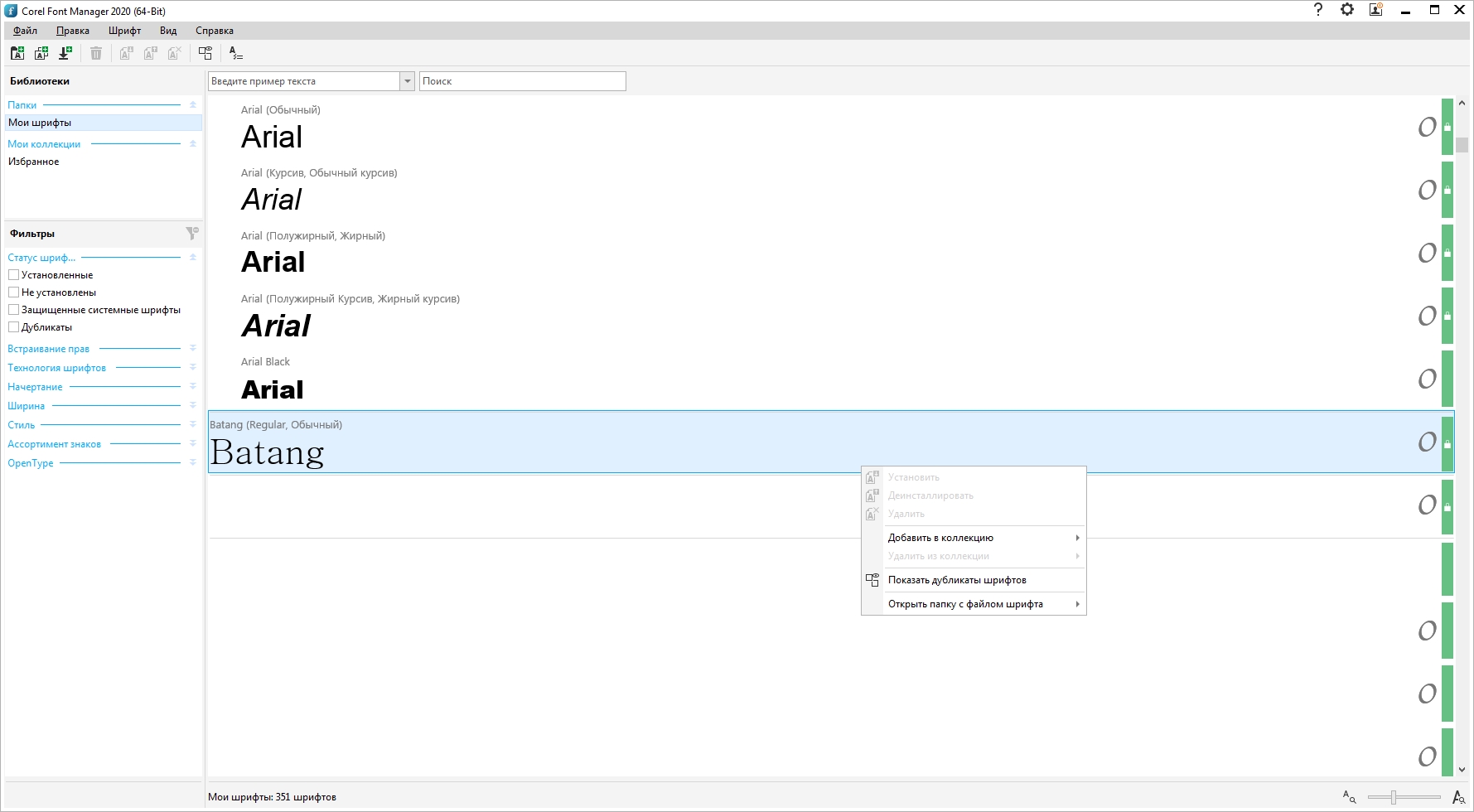Click the Add Folder toolbar icon
Viewport: 1474px width, 812px height.
pos(17,53)
